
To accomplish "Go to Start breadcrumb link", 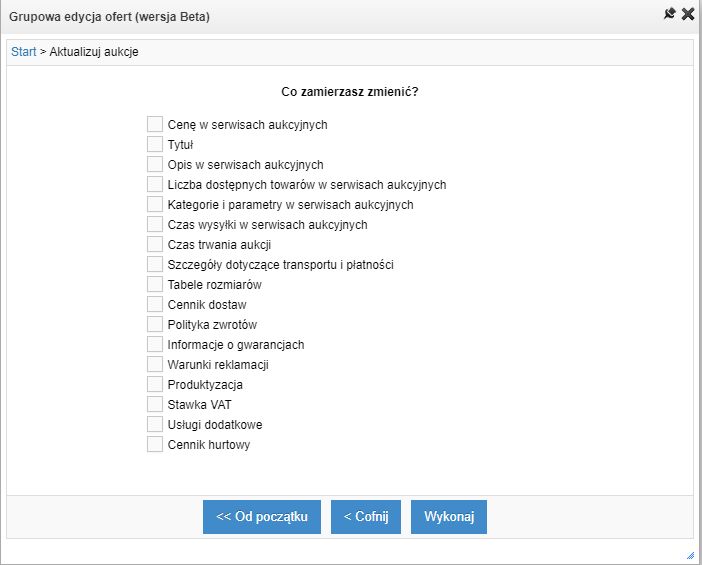I will (23, 52).
